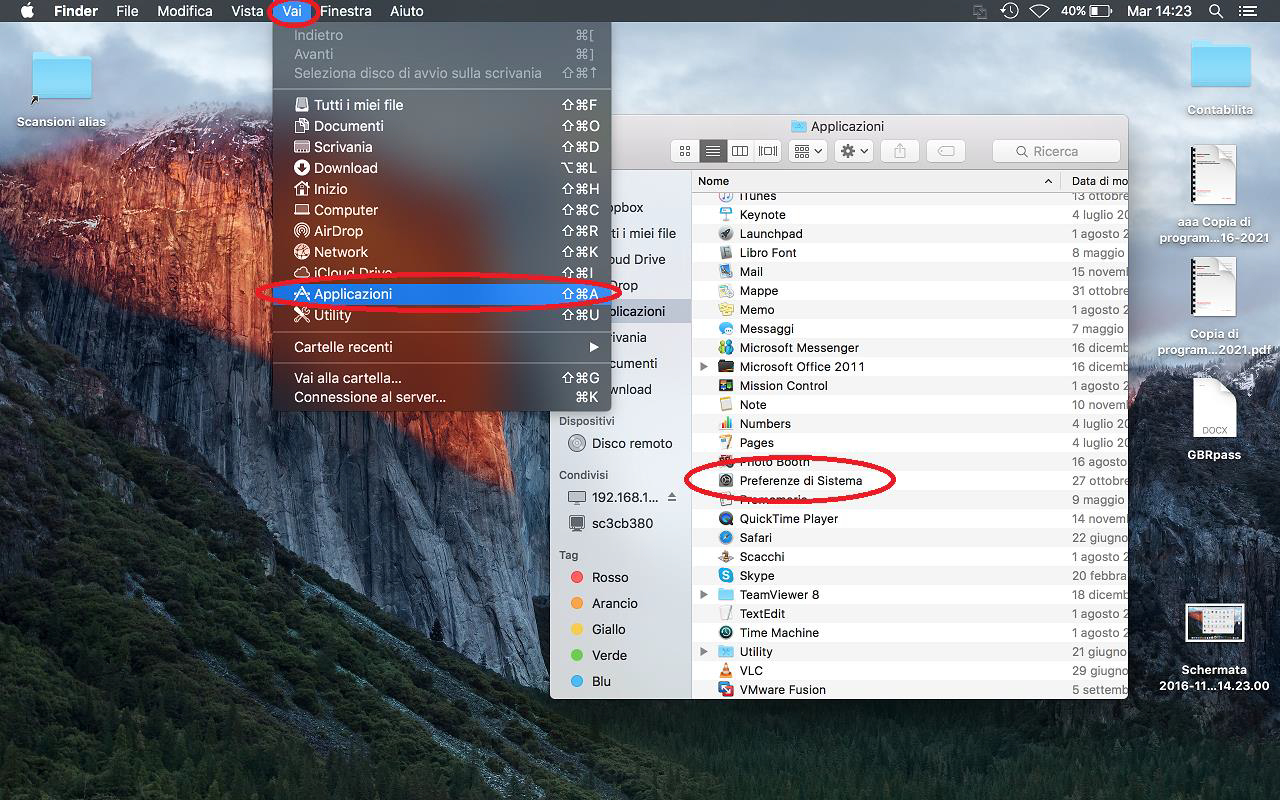Select the Numbers app icon
Image resolution: width=1280 pixels, height=800 pixels.
coord(726,424)
